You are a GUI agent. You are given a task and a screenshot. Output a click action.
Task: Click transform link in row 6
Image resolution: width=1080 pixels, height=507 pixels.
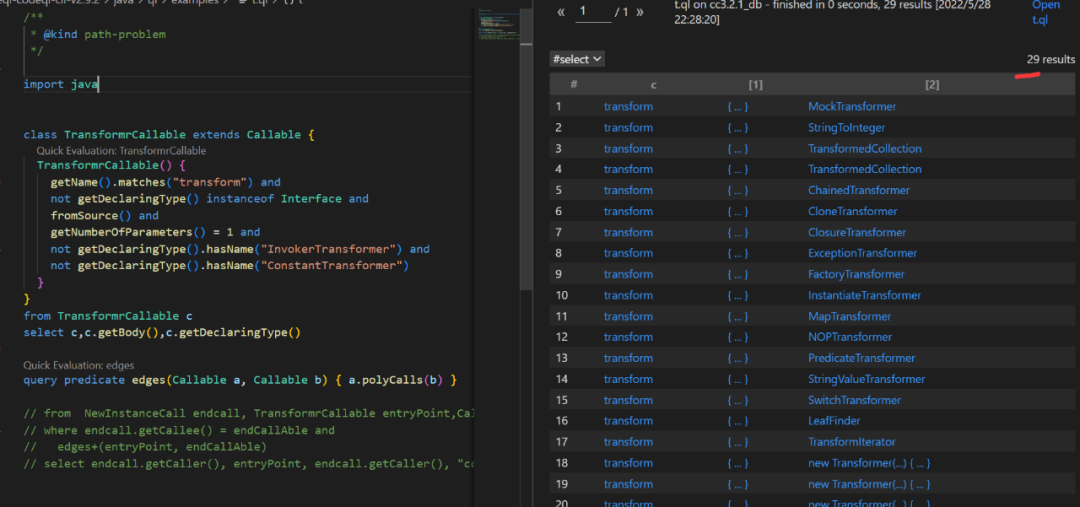click(628, 212)
